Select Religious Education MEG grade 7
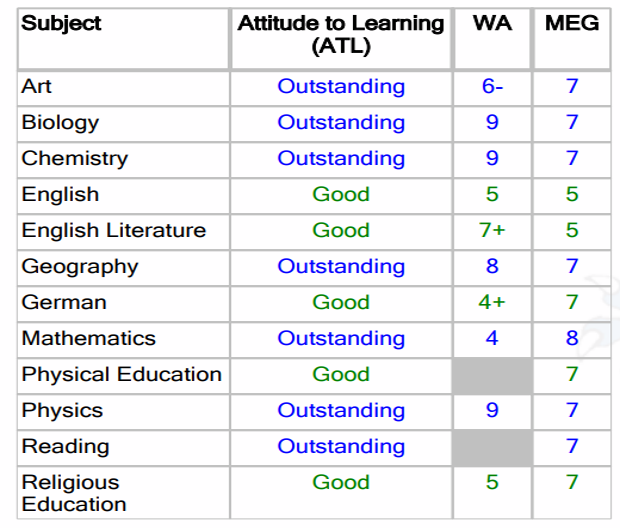 point(572,482)
